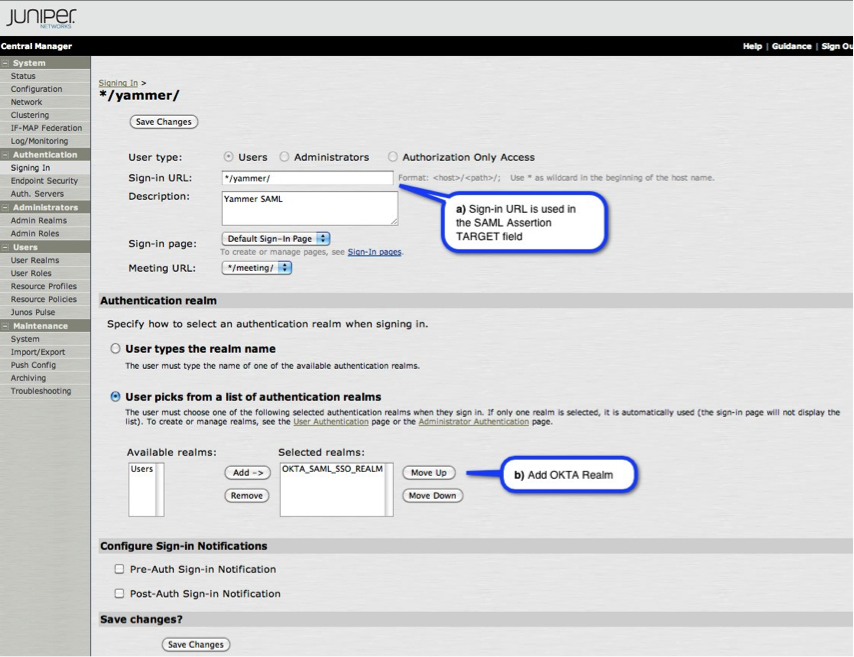Open the Help link in header
Viewport: 854px width, 657px height.
point(752,46)
